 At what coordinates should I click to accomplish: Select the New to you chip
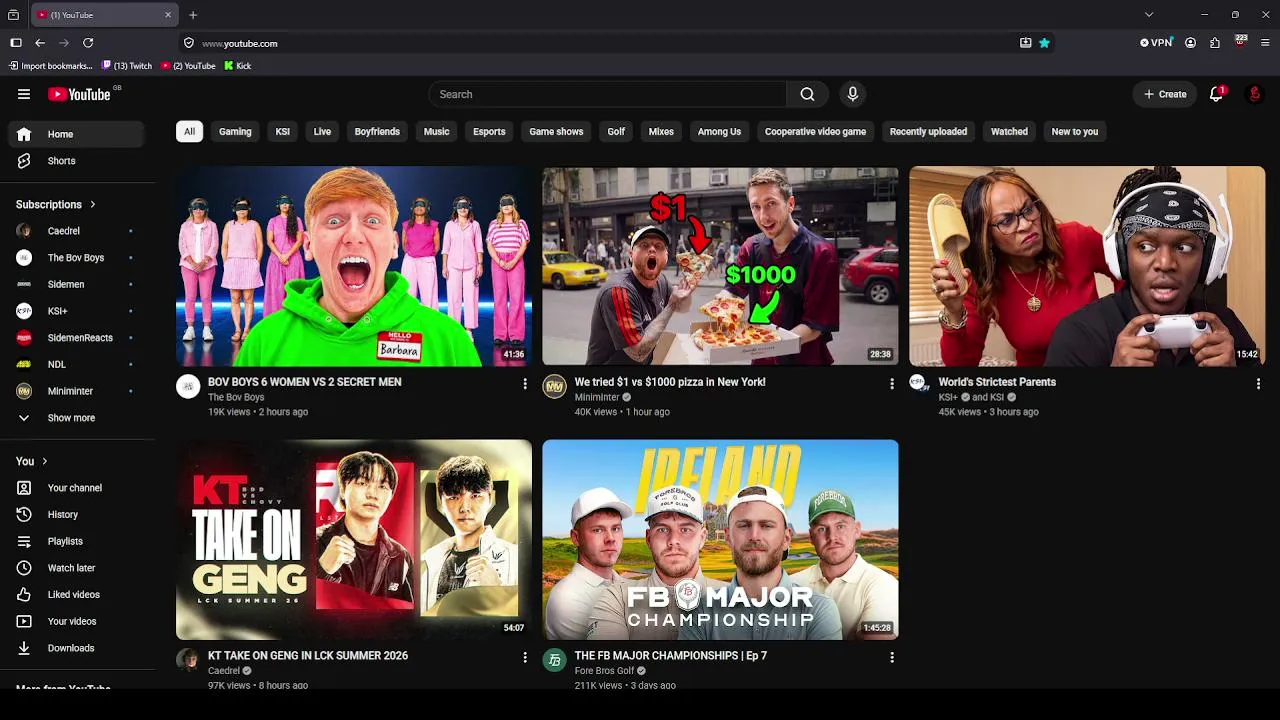pyautogui.click(x=1075, y=131)
